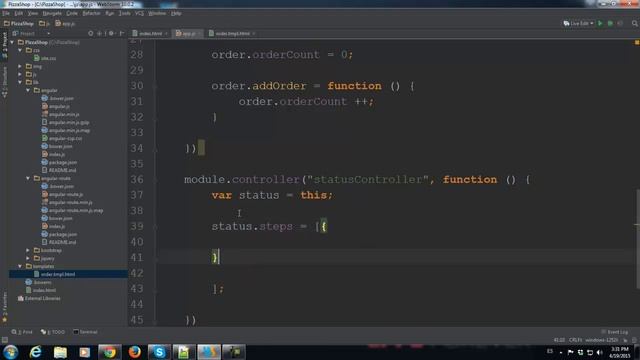The height and width of the screenshot is (360, 640).
Task: Open Windows Start menu
Action: point(11,352)
